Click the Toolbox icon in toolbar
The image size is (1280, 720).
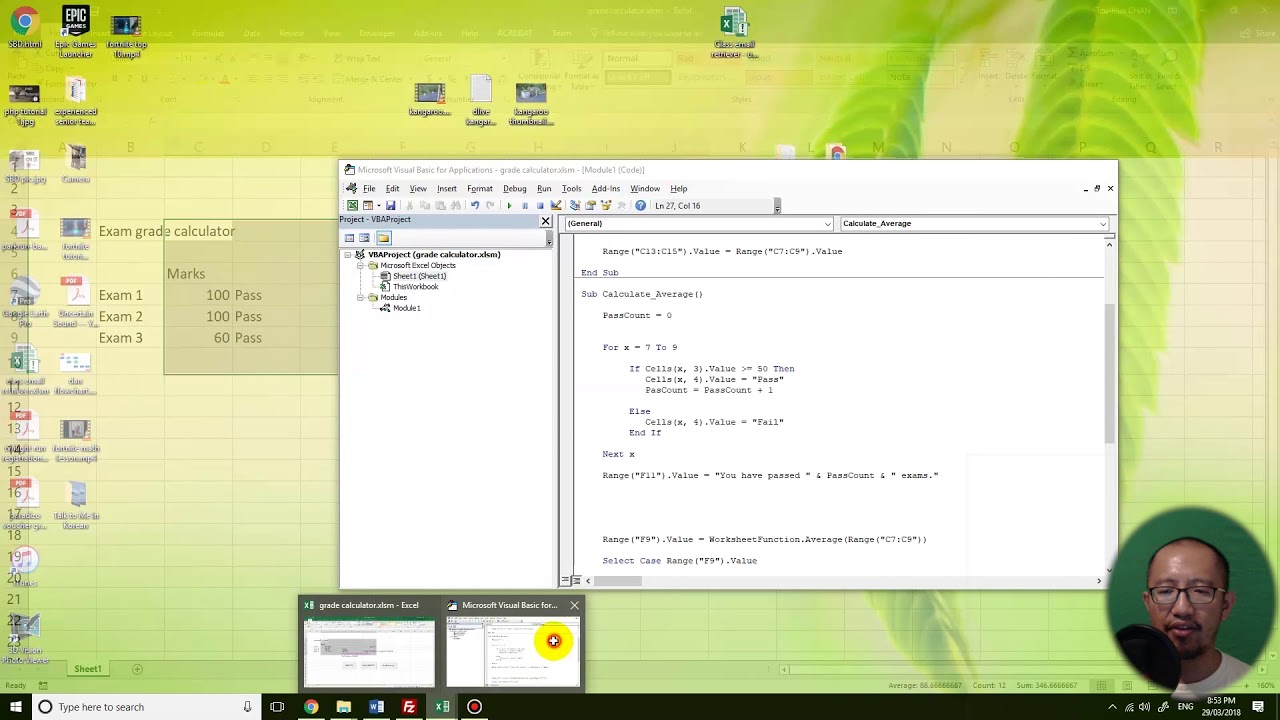[x=621, y=206]
